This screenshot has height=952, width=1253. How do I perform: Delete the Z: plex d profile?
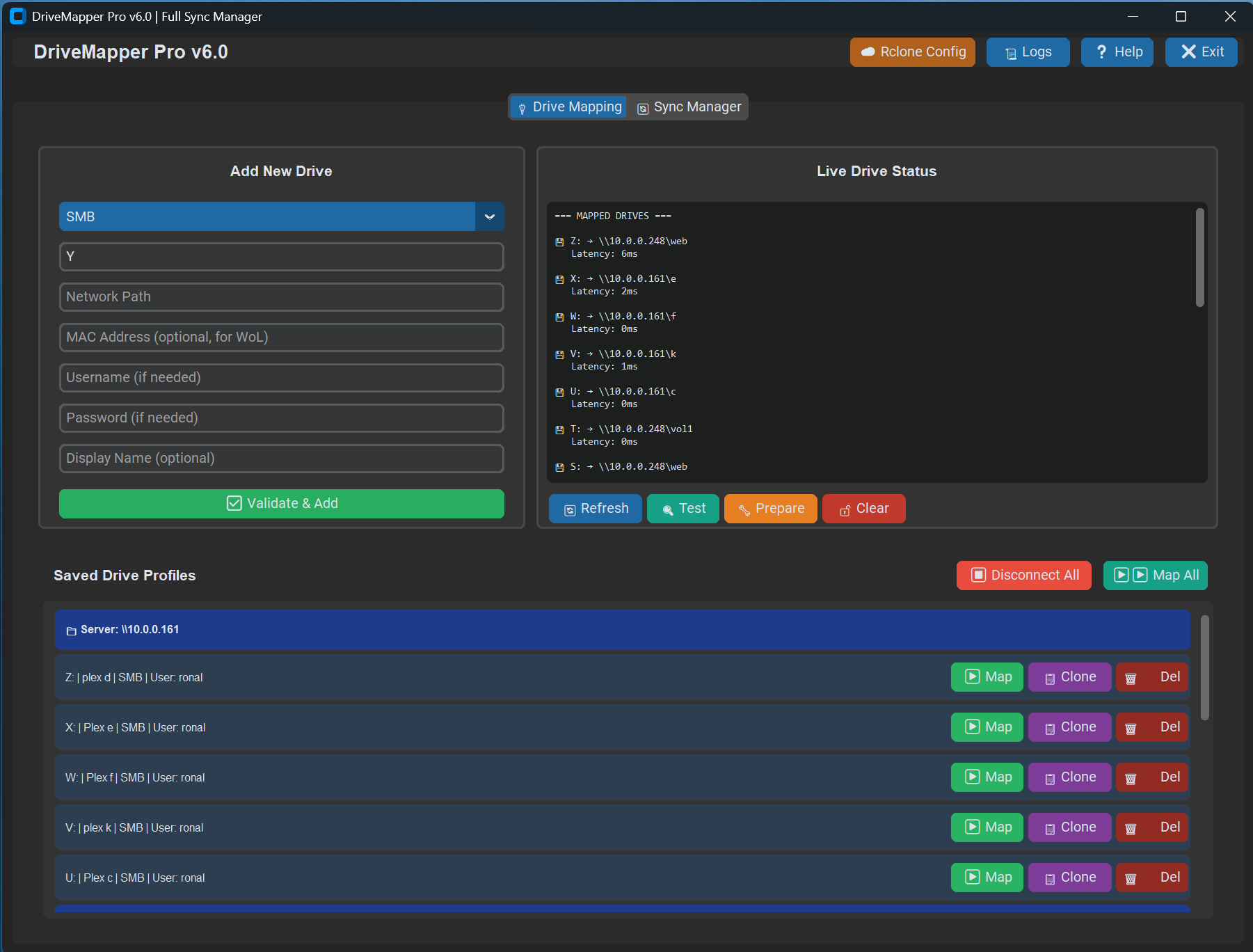point(1152,677)
